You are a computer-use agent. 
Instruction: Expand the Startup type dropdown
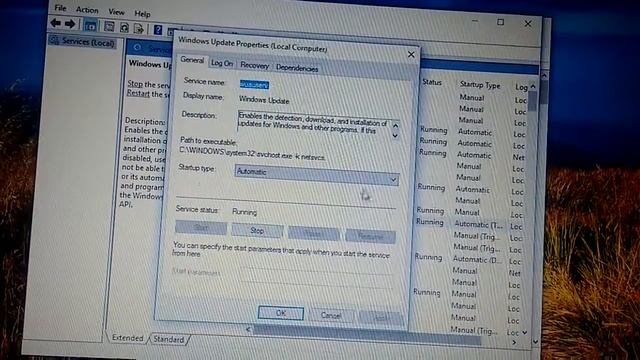[317, 175]
